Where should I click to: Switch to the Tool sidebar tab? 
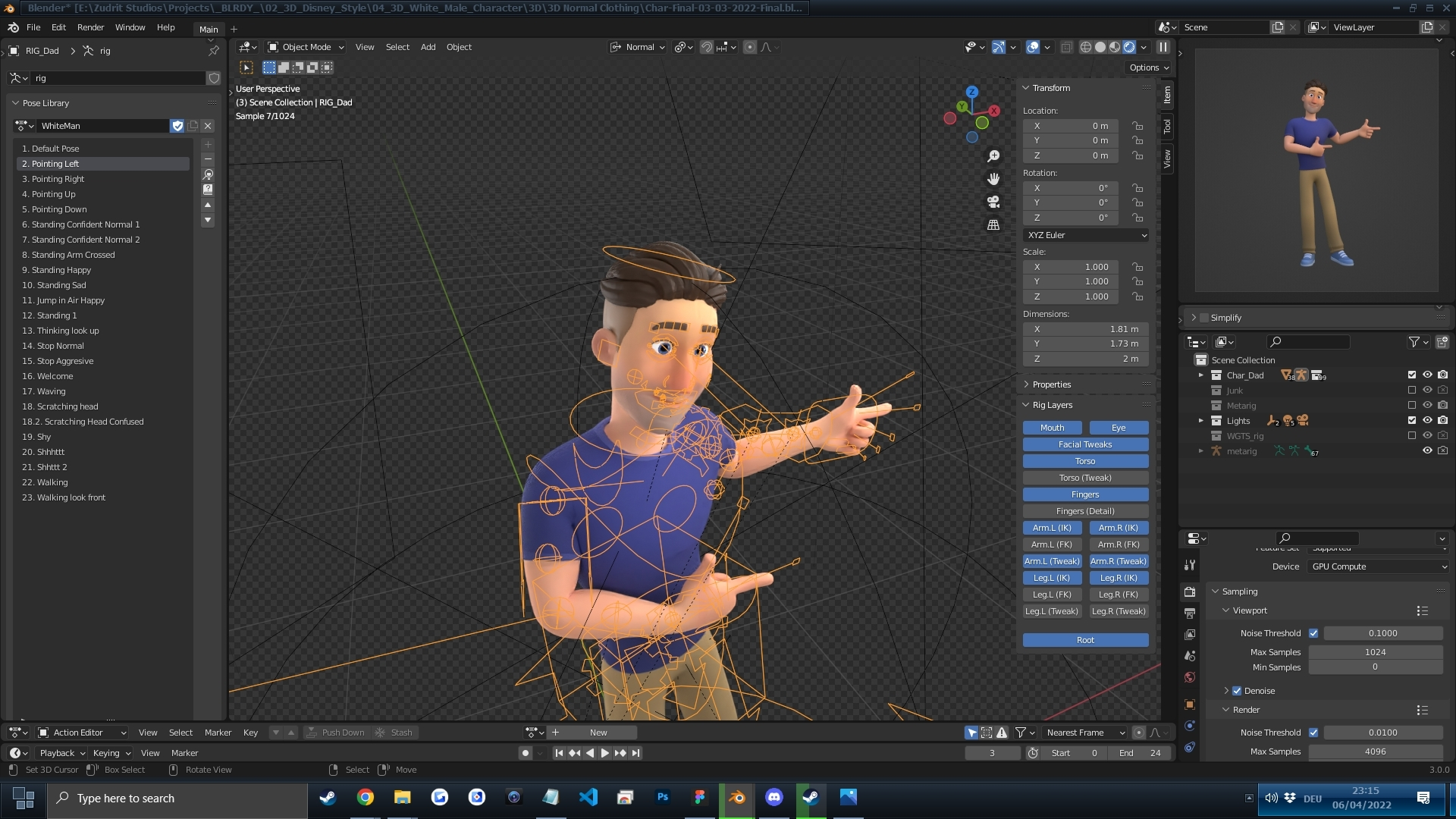1167,127
